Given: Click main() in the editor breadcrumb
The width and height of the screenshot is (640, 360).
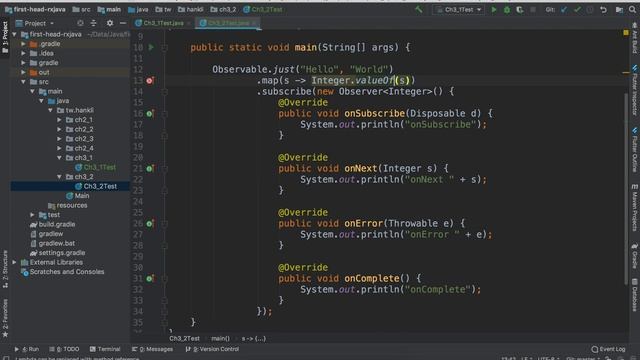Looking at the screenshot, I should 220,338.
